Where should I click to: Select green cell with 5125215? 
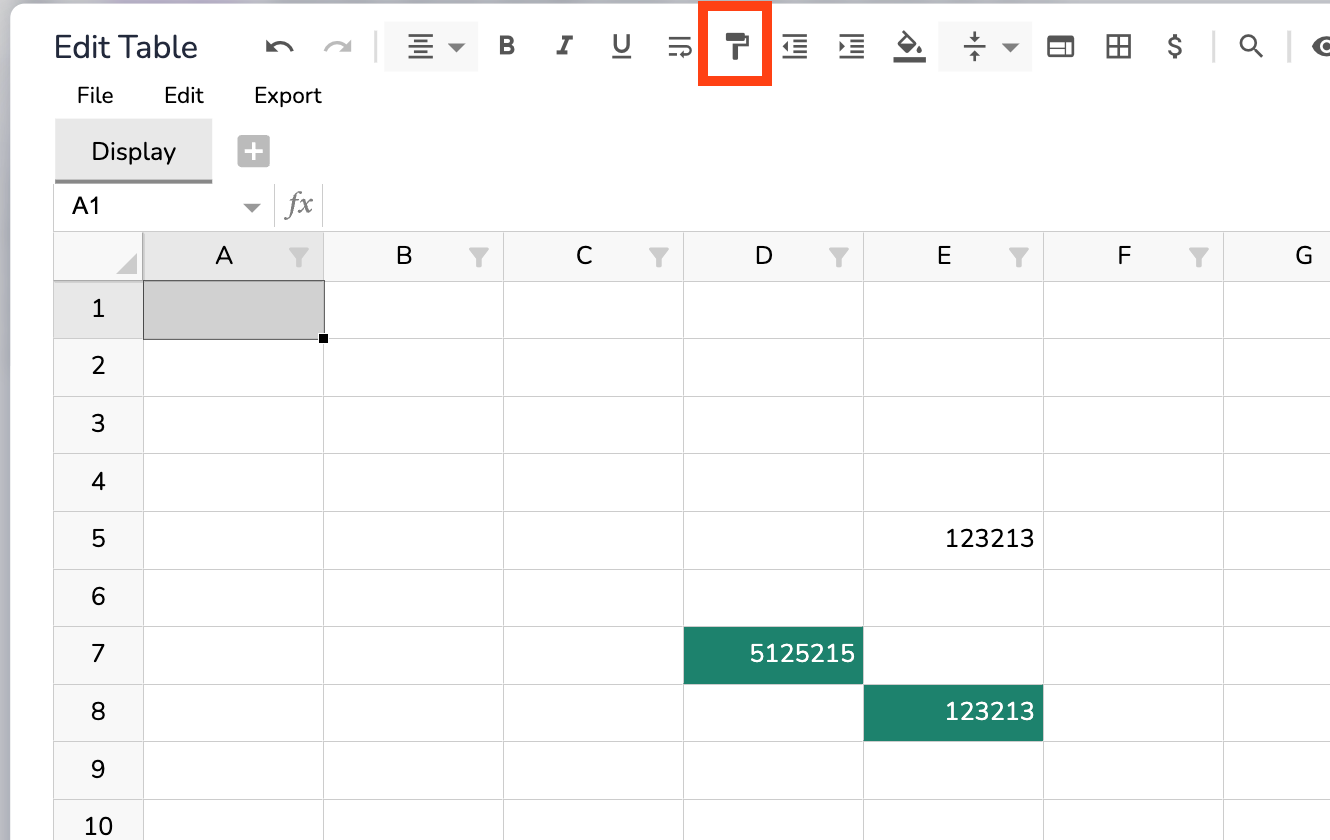pyautogui.click(x=773, y=655)
